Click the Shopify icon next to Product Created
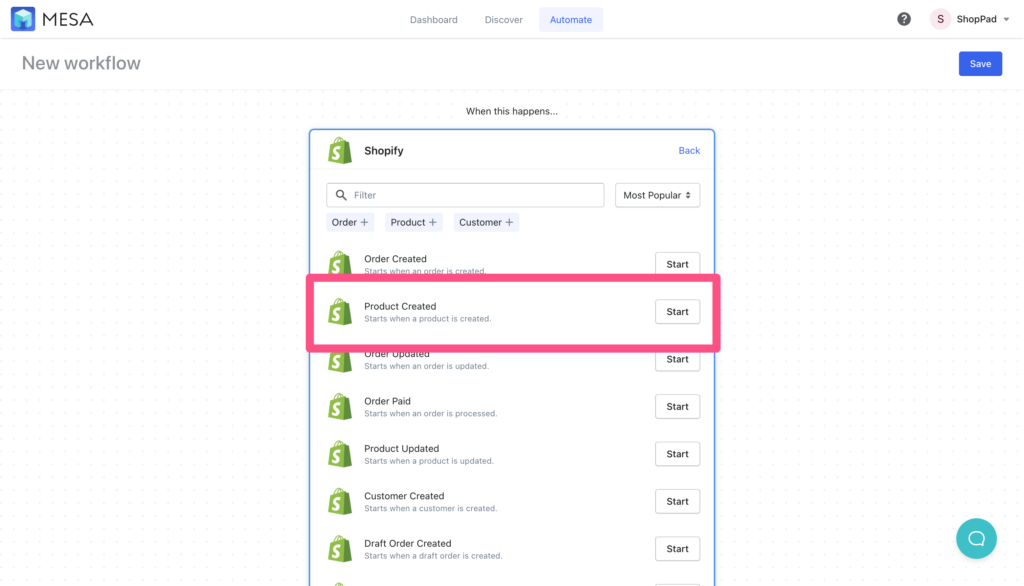 340,311
